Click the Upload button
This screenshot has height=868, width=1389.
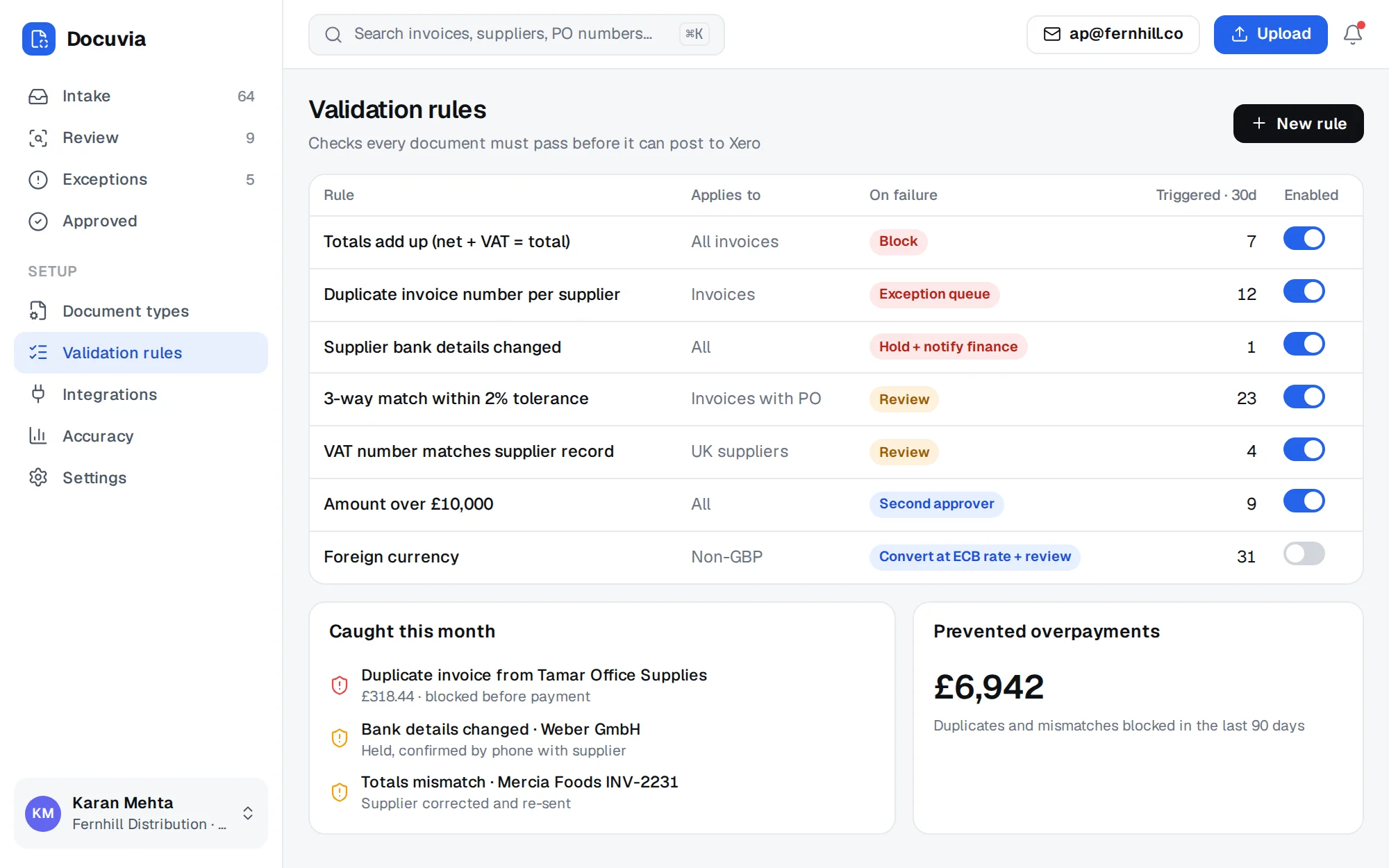1270,34
